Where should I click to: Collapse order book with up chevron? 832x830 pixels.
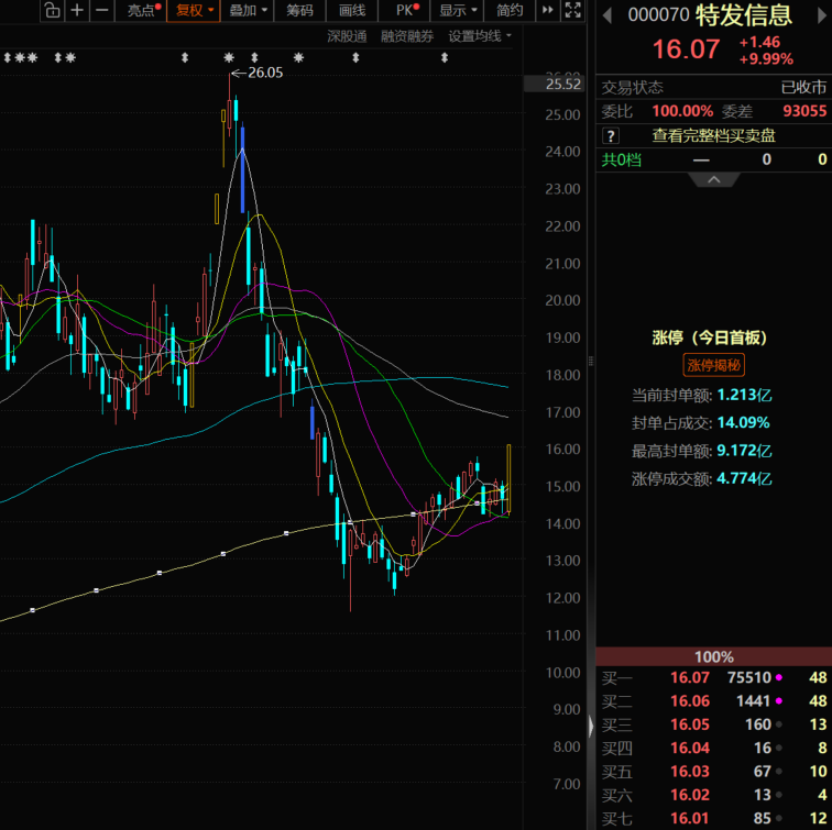click(714, 180)
